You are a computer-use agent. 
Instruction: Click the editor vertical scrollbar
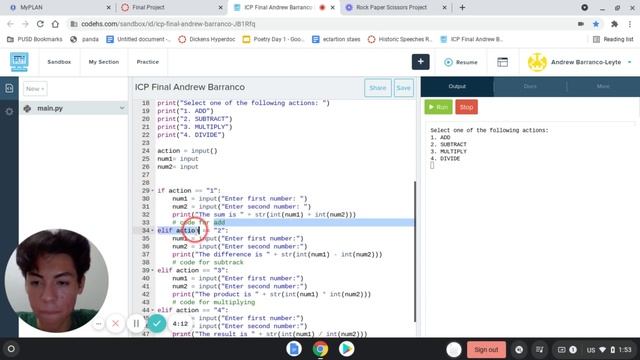[416, 251]
